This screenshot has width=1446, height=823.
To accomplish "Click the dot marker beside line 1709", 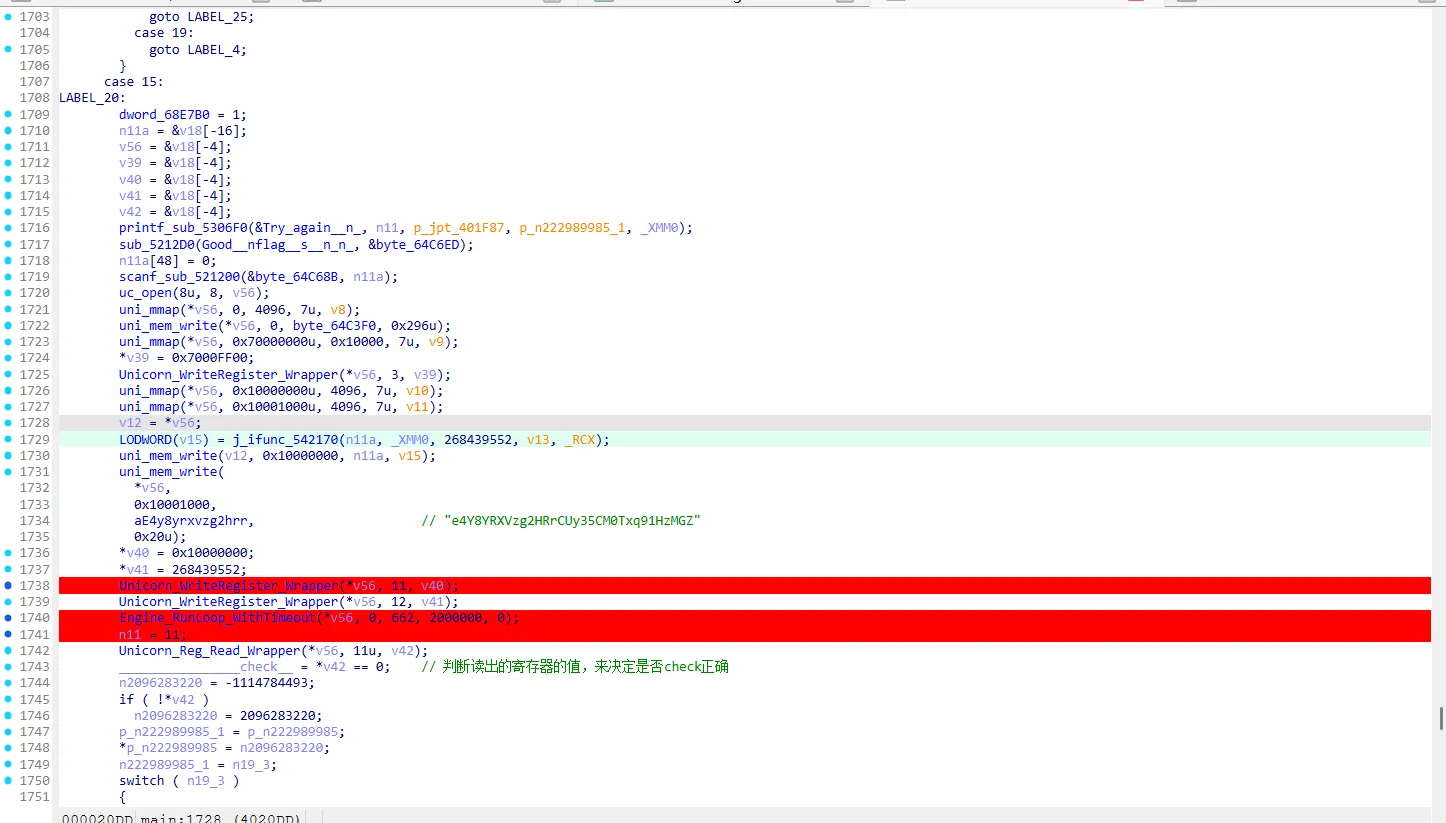I will [9, 114].
